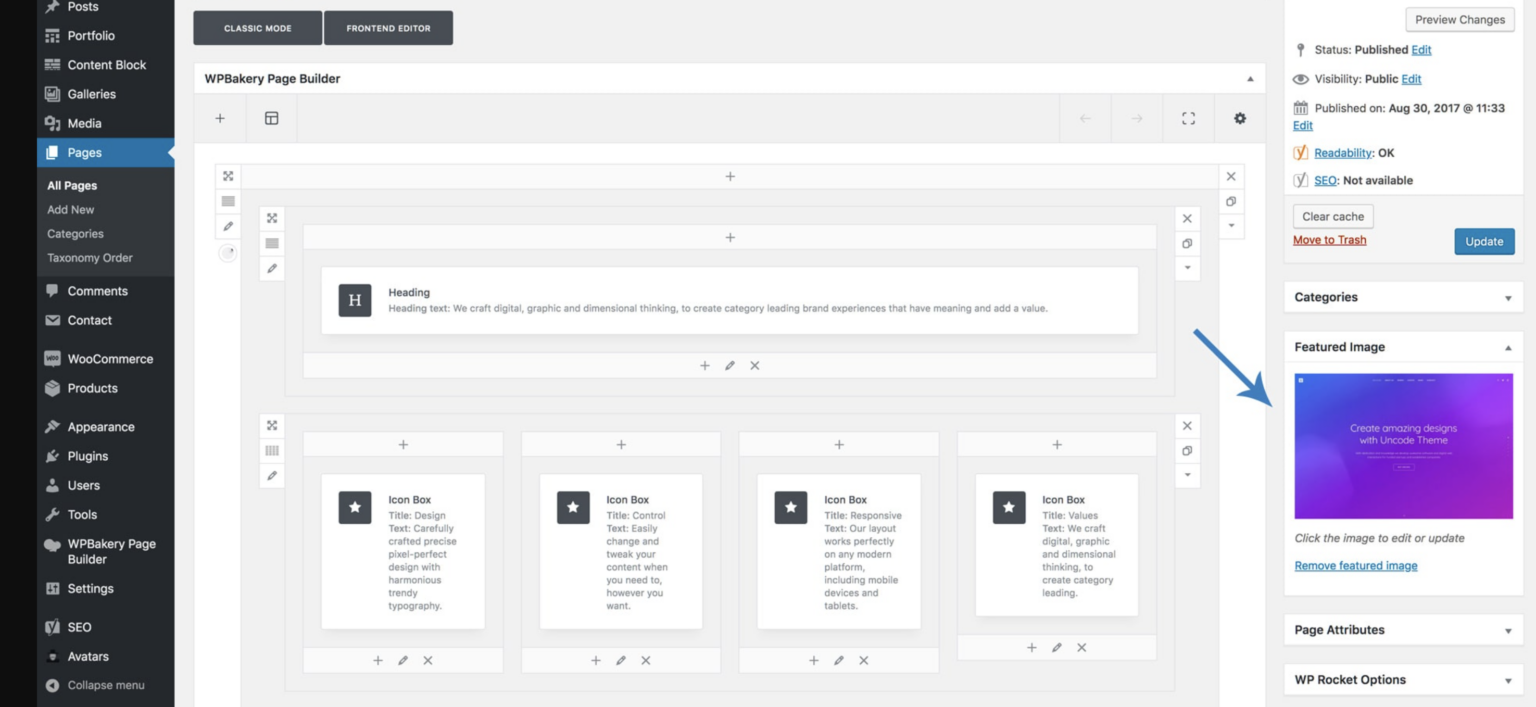Change column layout of Icon Box row
Screen dimensions: 1536x707
tap(272, 451)
